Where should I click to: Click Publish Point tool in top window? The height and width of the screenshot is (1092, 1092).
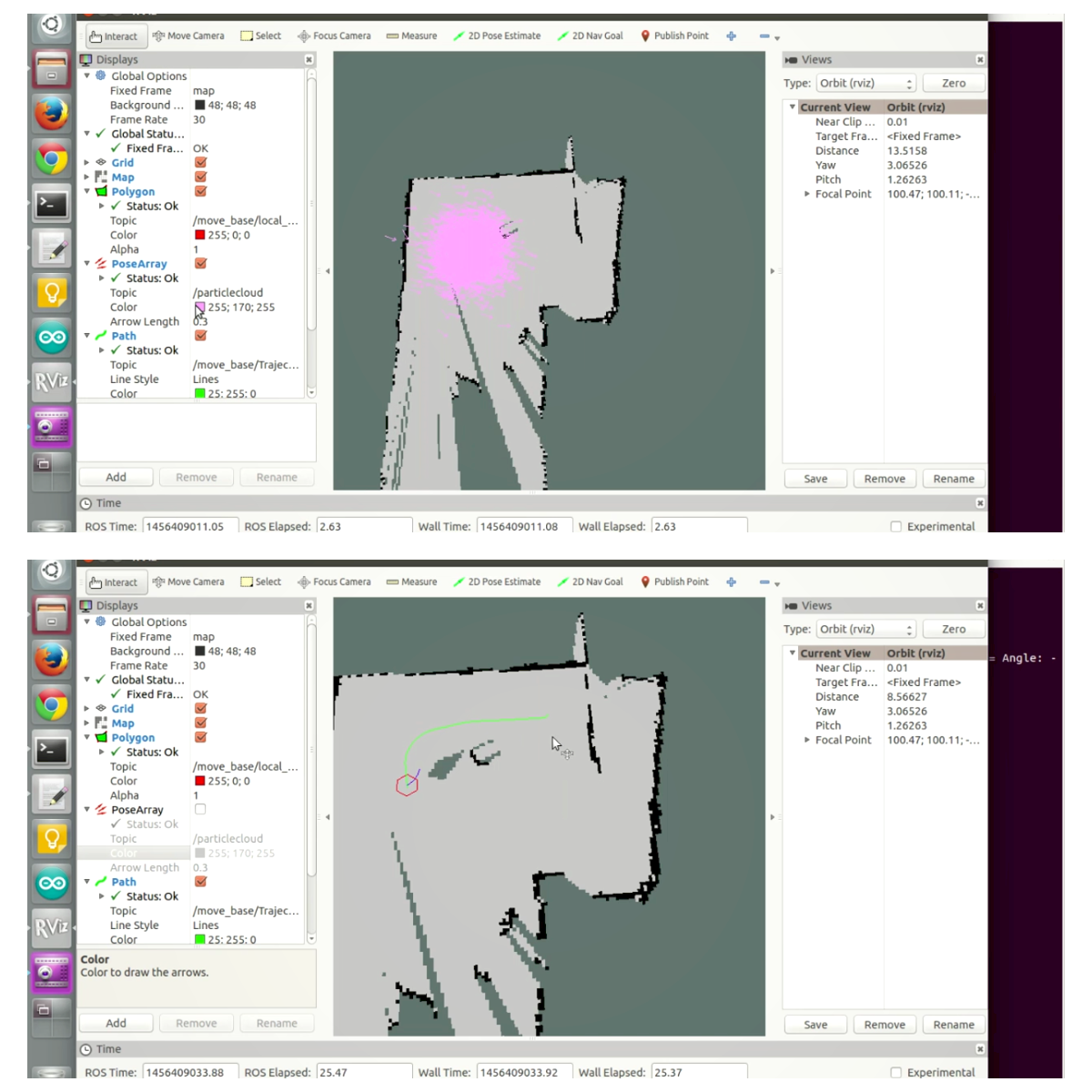pyautogui.click(x=674, y=36)
